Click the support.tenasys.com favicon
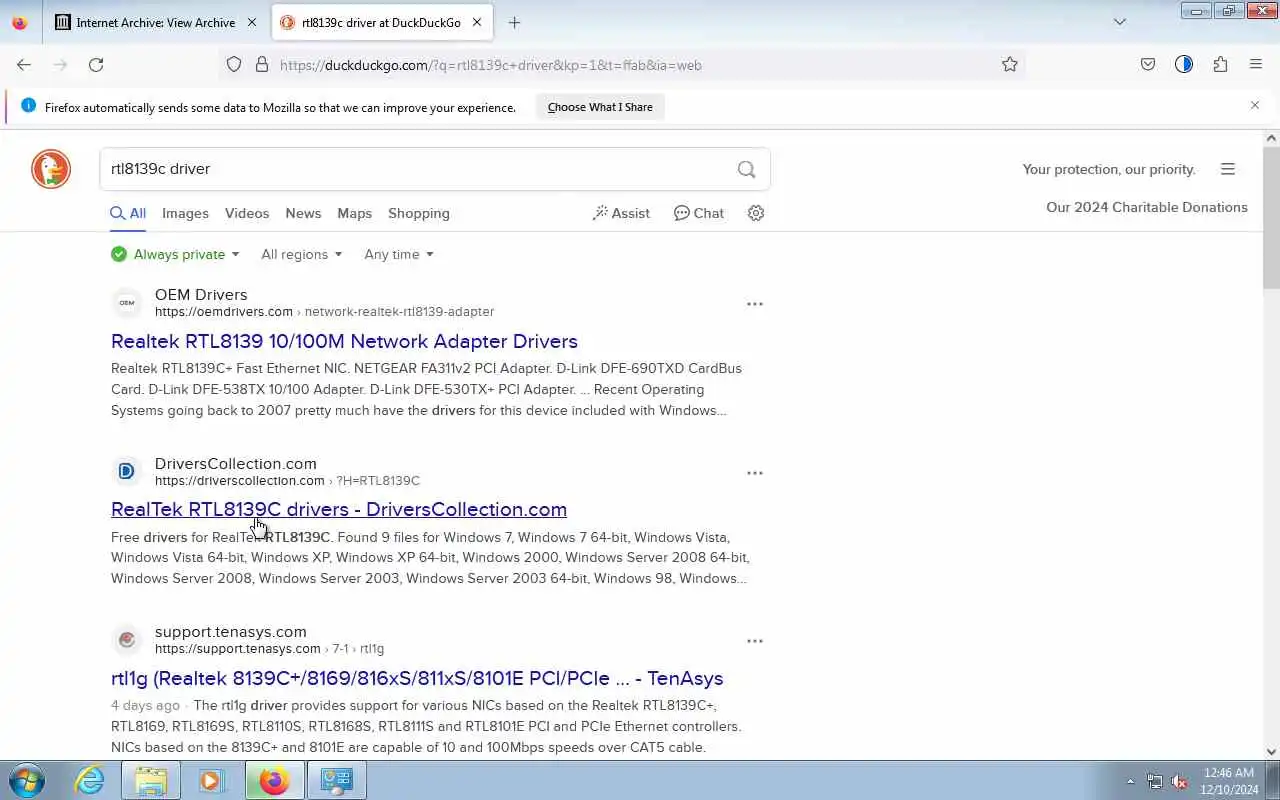Screen dimensions: 1280x800 pos(127,639)
